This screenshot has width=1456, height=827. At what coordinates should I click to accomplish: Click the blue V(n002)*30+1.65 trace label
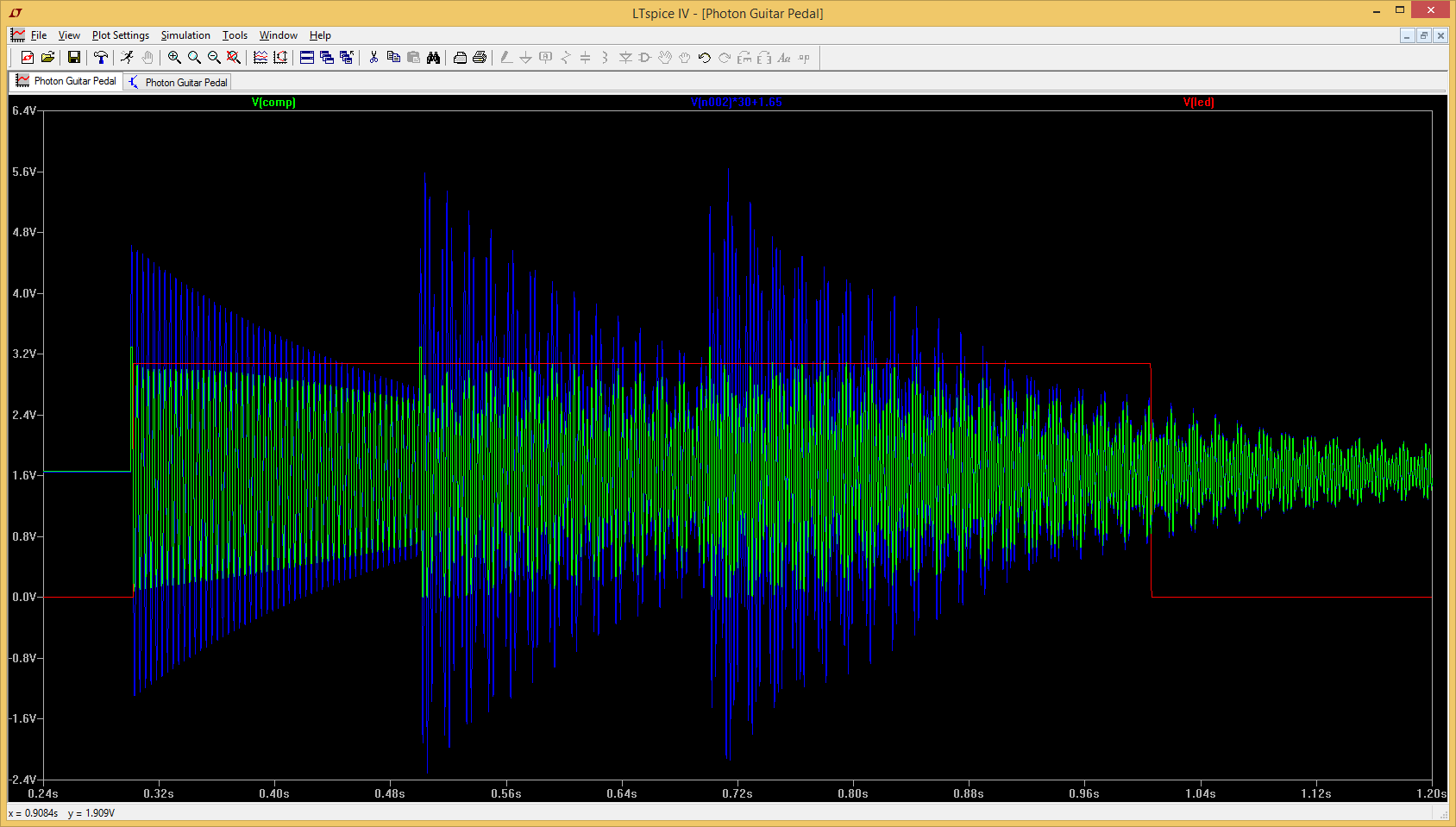point(736,102)
